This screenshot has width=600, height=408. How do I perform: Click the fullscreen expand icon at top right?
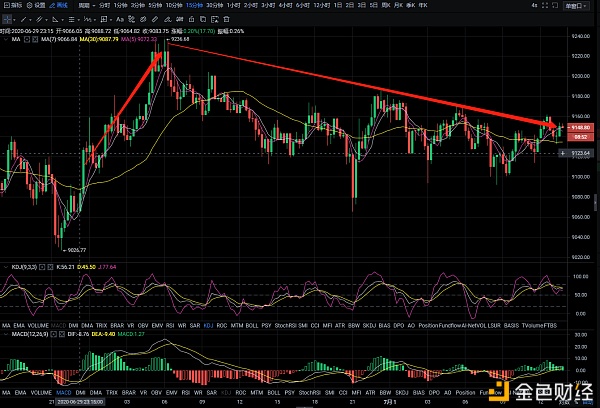pos(545,5)
